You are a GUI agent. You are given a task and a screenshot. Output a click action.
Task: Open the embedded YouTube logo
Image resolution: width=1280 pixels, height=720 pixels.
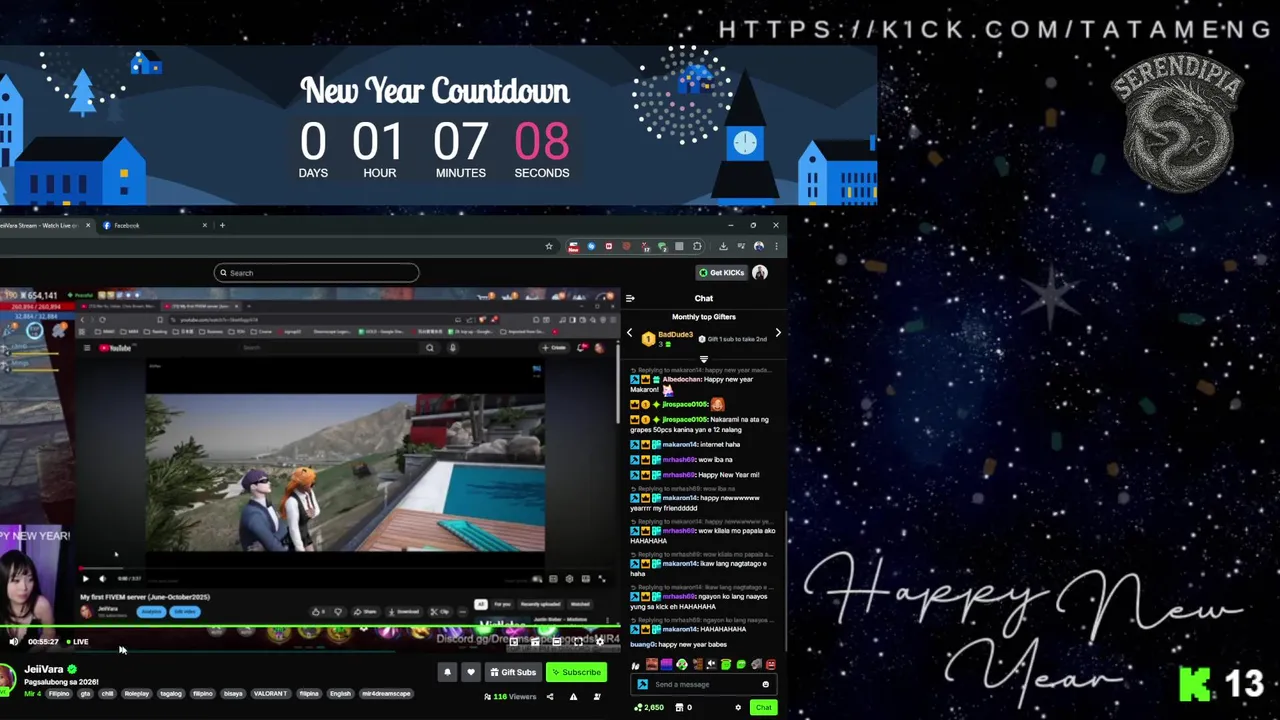coord(117,348)
